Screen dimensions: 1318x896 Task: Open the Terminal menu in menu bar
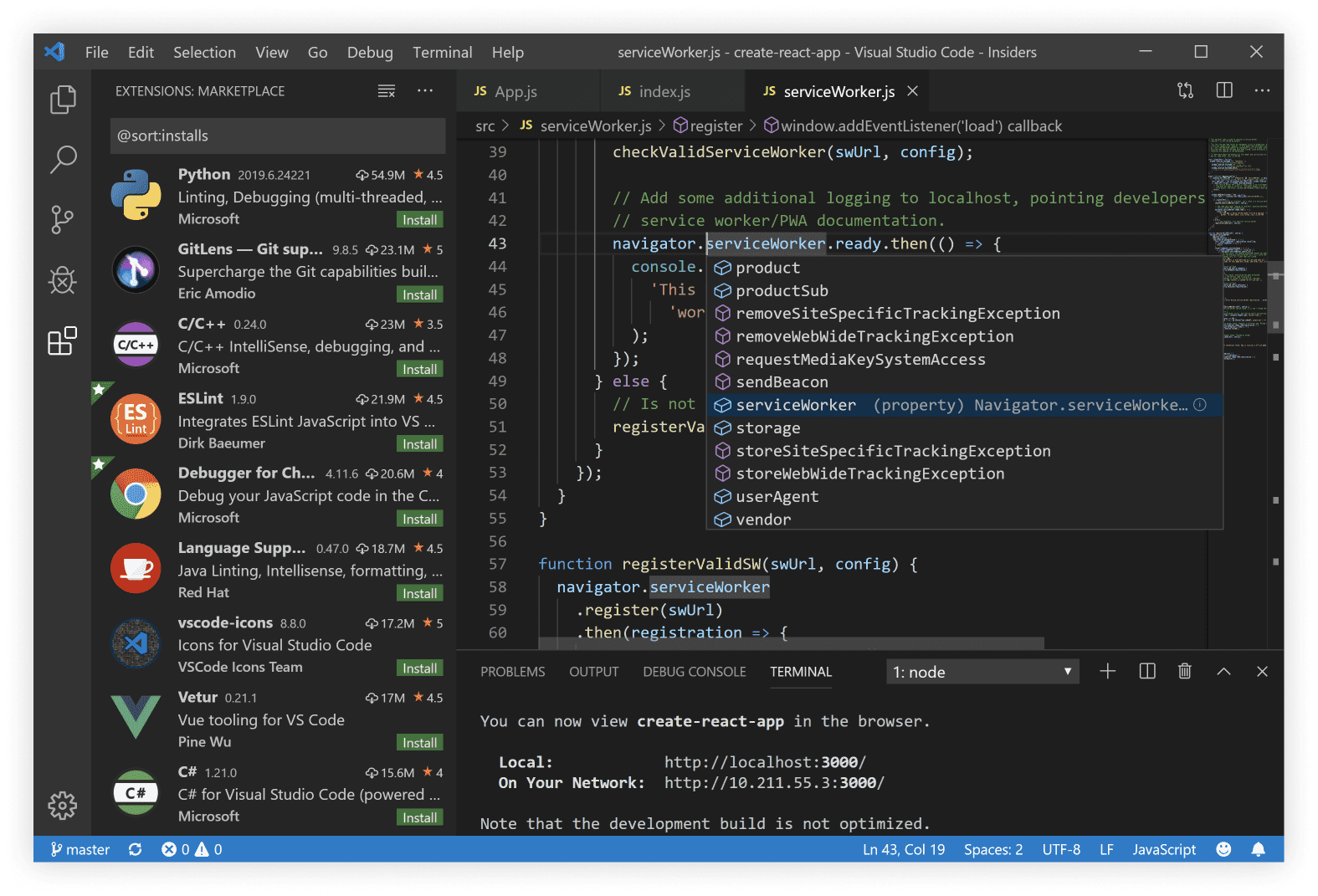(442, 52)
